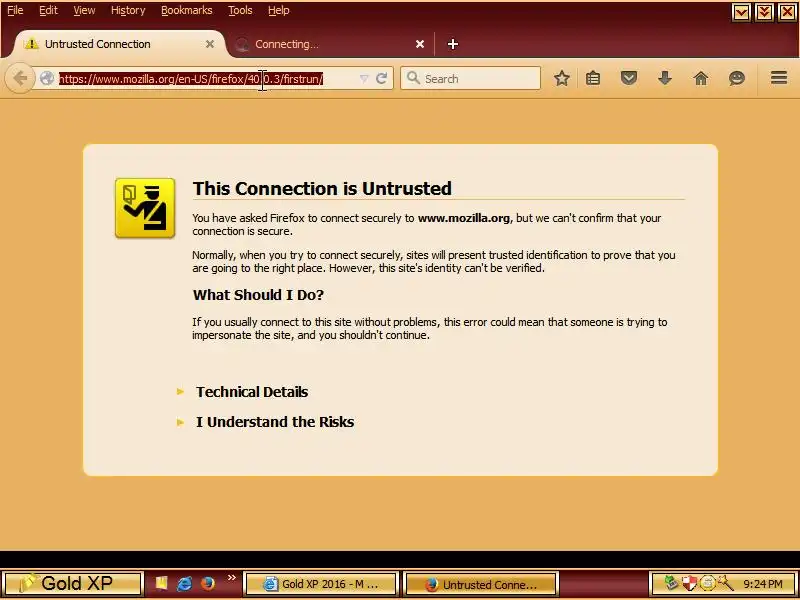
Task: Click the 9:24 PM clock
Action: 763,584
